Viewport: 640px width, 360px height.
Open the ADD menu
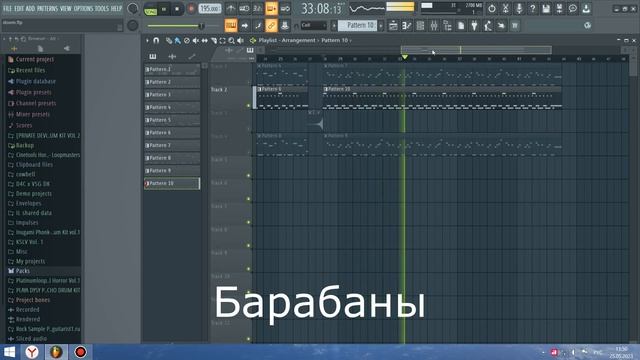point(31,9)
